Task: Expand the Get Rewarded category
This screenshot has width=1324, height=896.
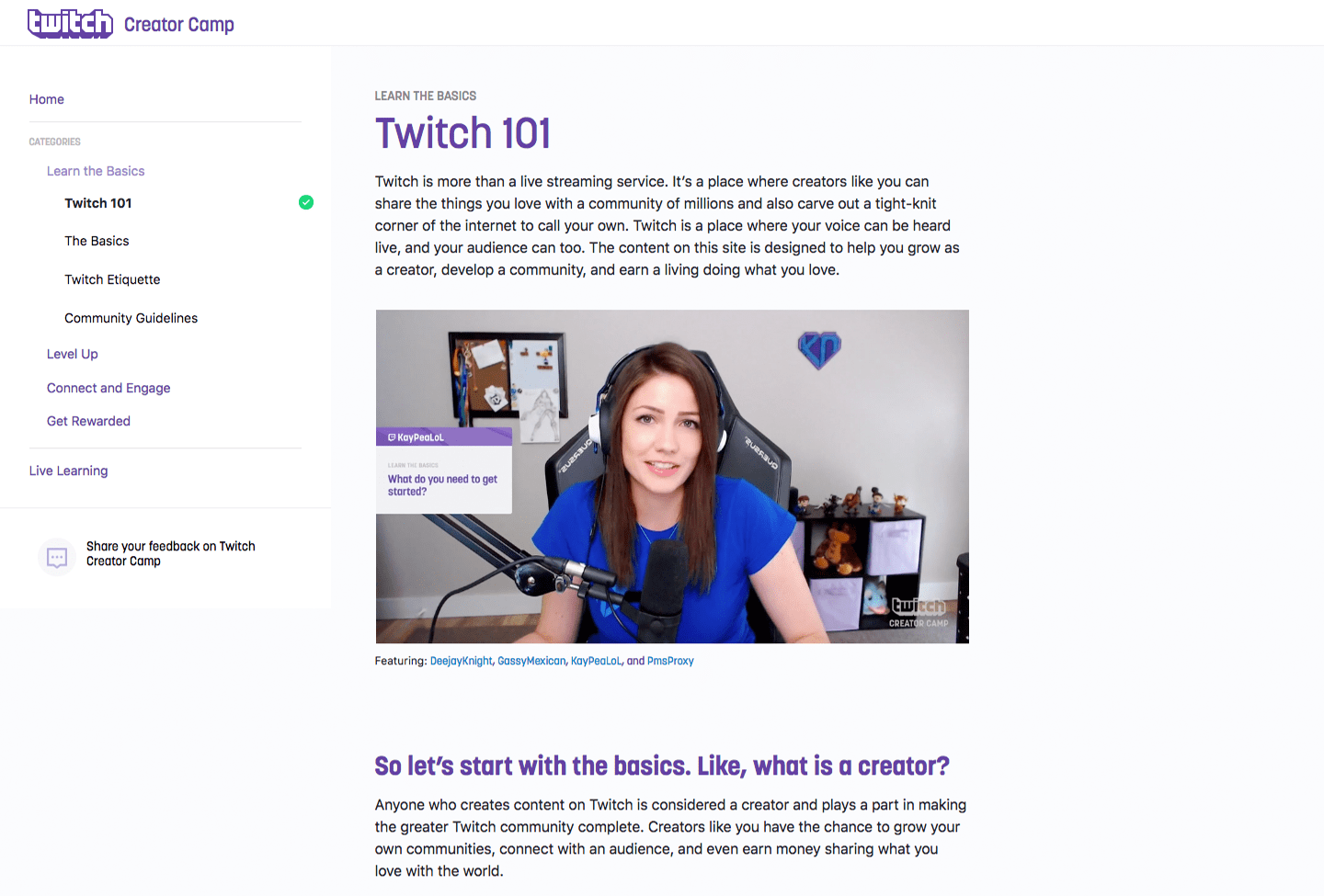Action: (88, 421)
